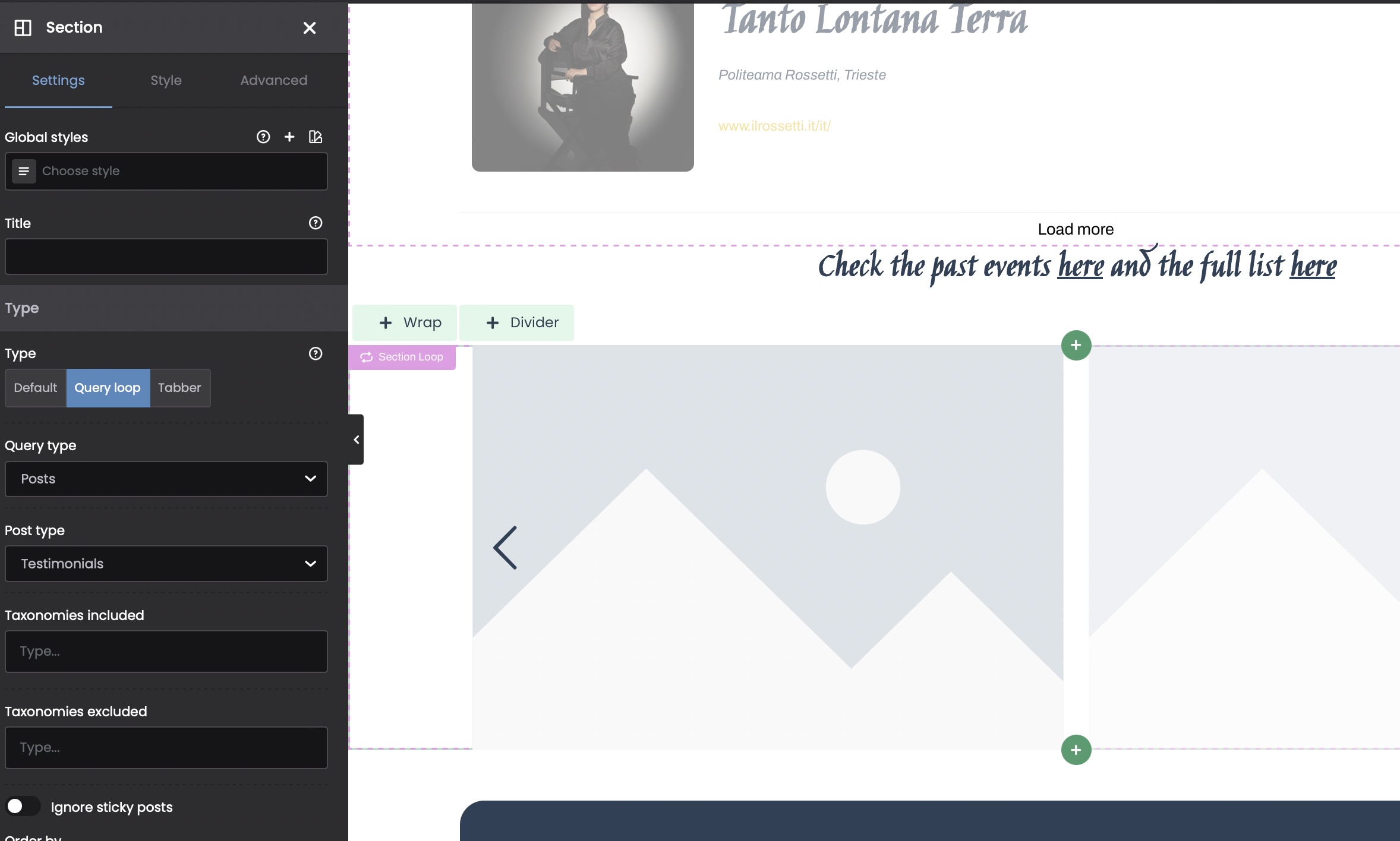Switch to the Advanced tab
The width and height of the screenshot is (1400, 841).
tap(274, 80)
